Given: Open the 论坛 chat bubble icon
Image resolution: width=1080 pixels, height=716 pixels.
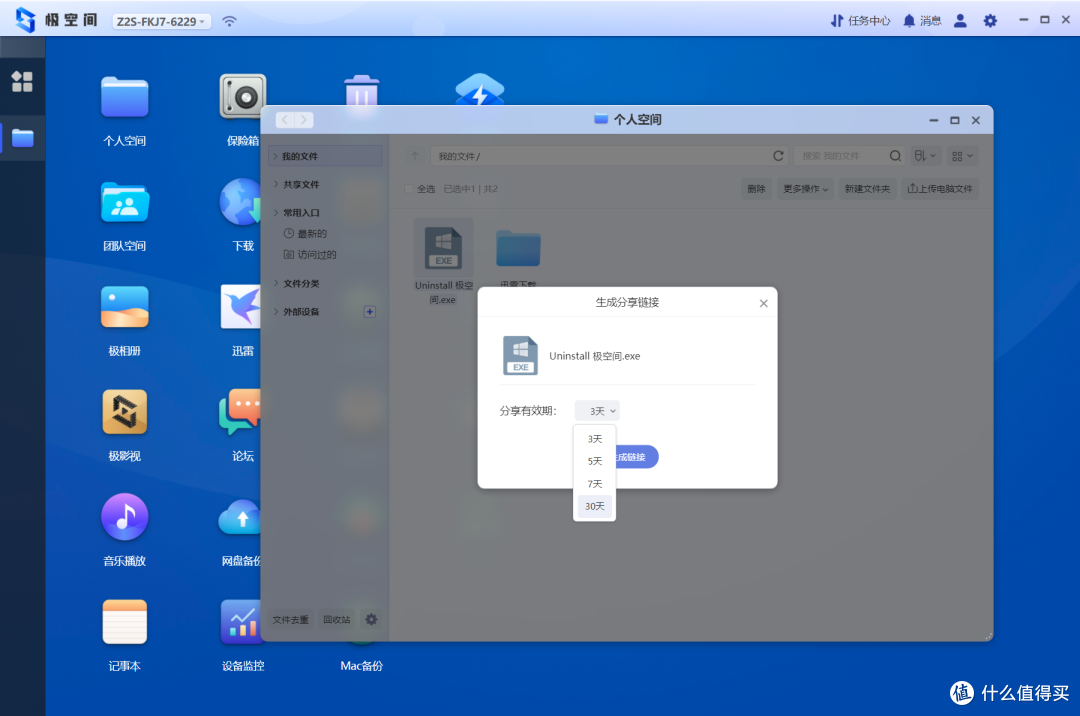Looking at the screenshot, I should tap(240, 412).
